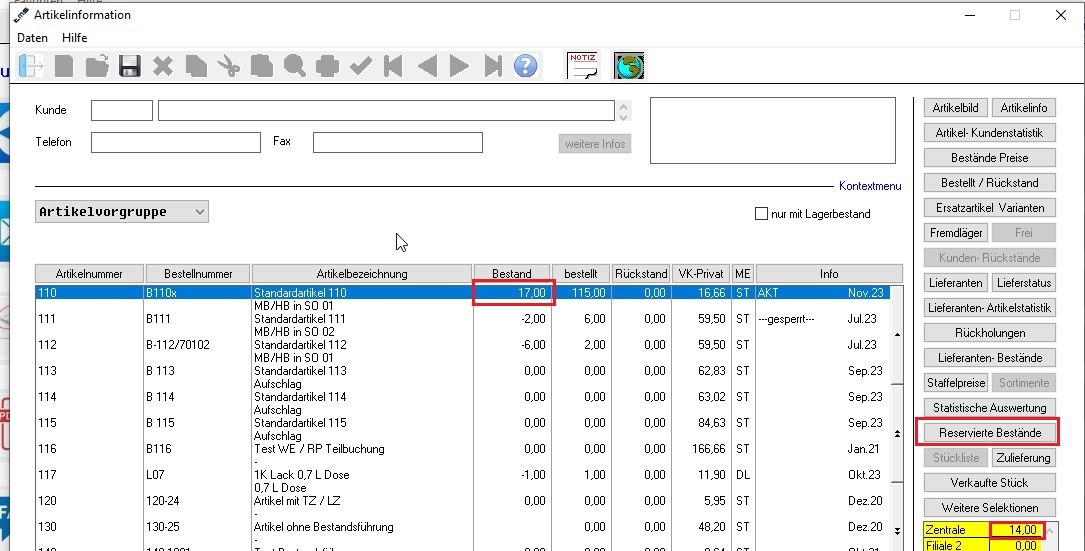1085x551 pixels.
Task: Click the Fremdläger button
Action: (956, 233)
